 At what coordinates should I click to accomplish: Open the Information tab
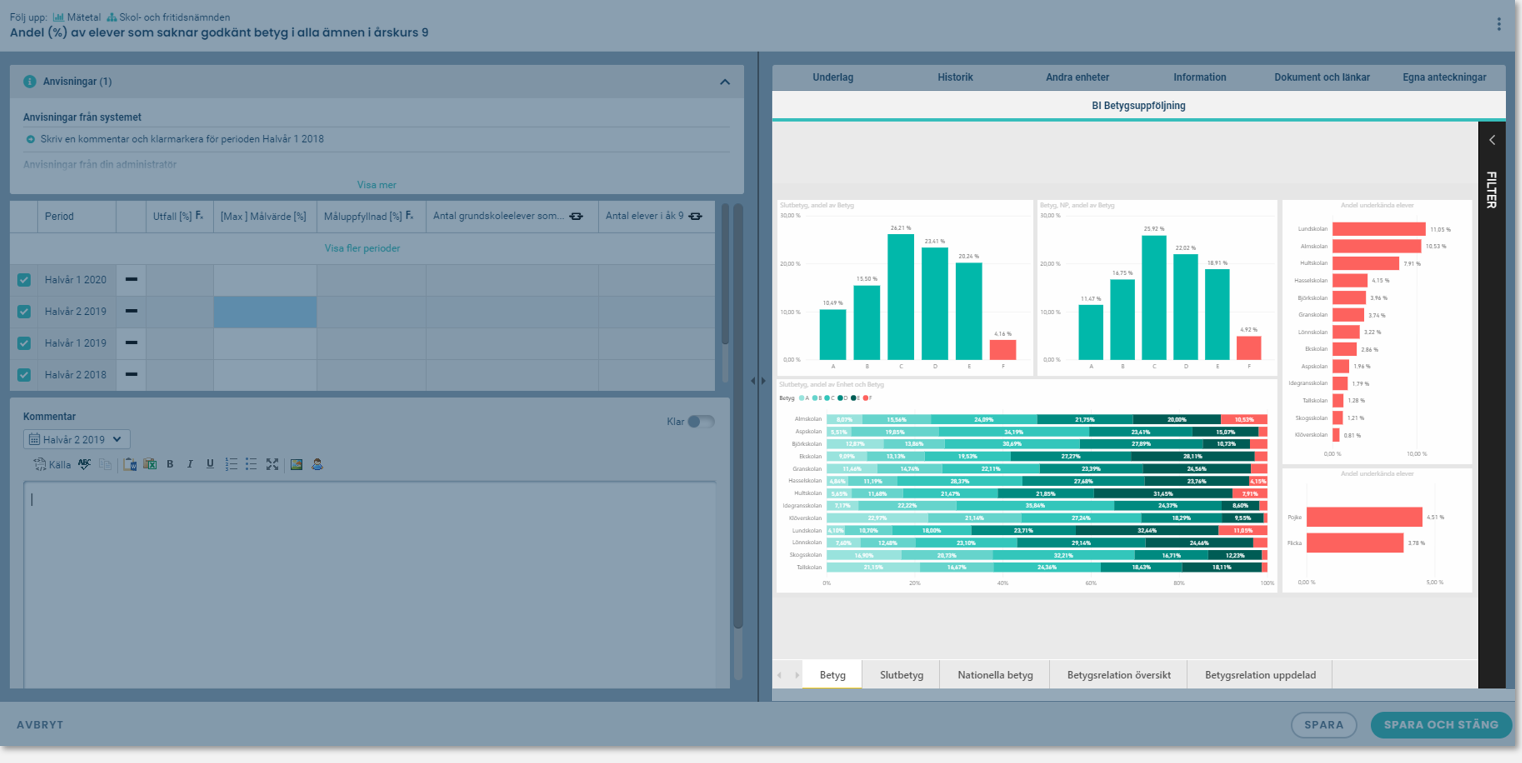coord(1200,77)
